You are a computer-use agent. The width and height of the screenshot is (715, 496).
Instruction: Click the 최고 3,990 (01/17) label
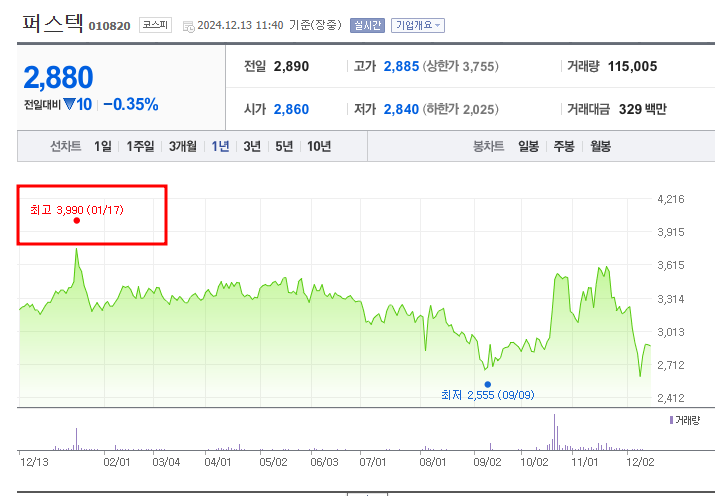click(77, 210)
